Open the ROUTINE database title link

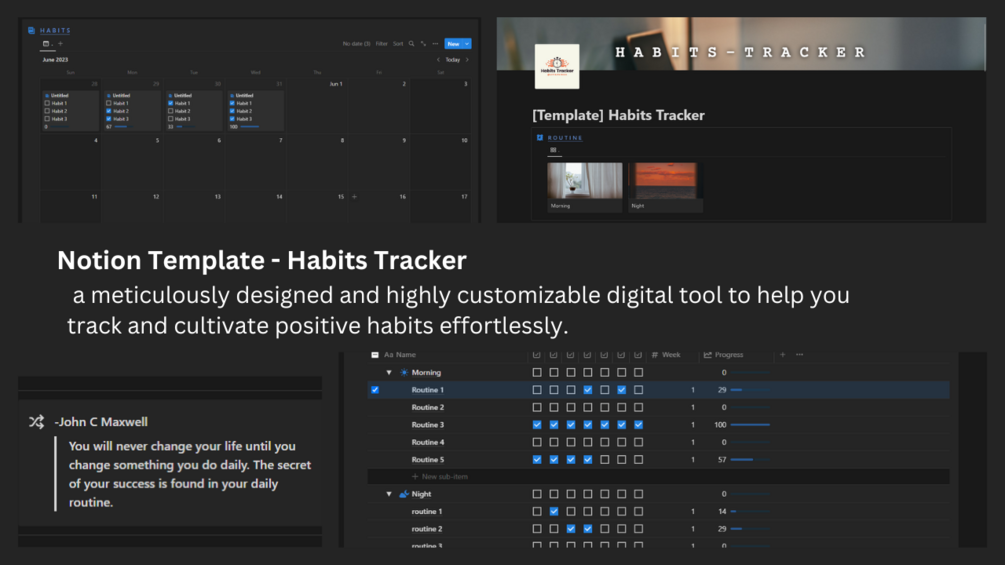click(565, 138)
